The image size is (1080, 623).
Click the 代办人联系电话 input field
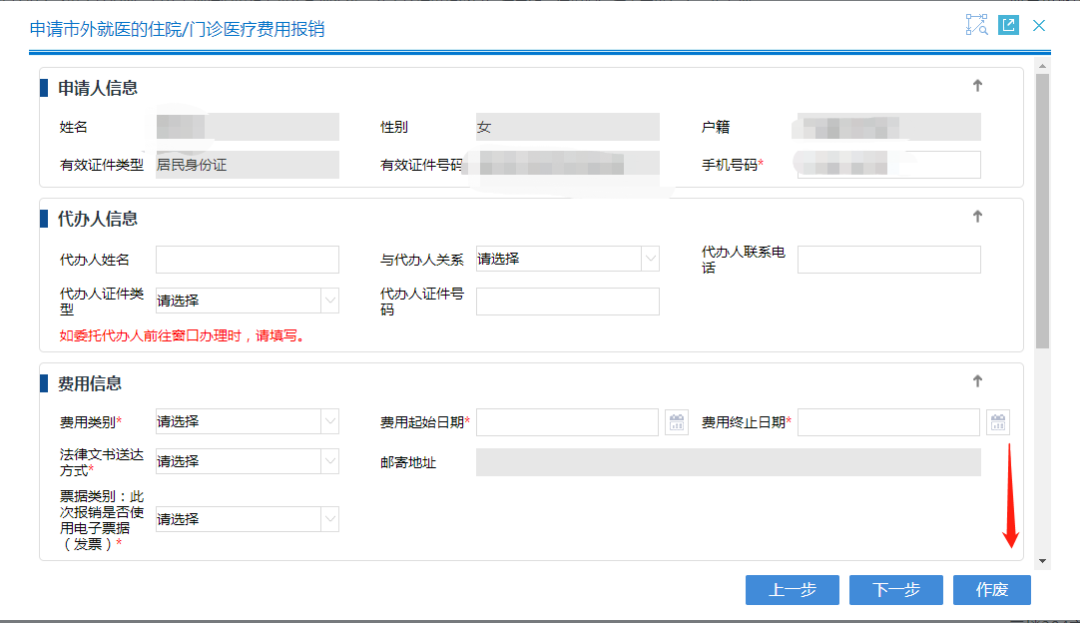click(888, 258)
